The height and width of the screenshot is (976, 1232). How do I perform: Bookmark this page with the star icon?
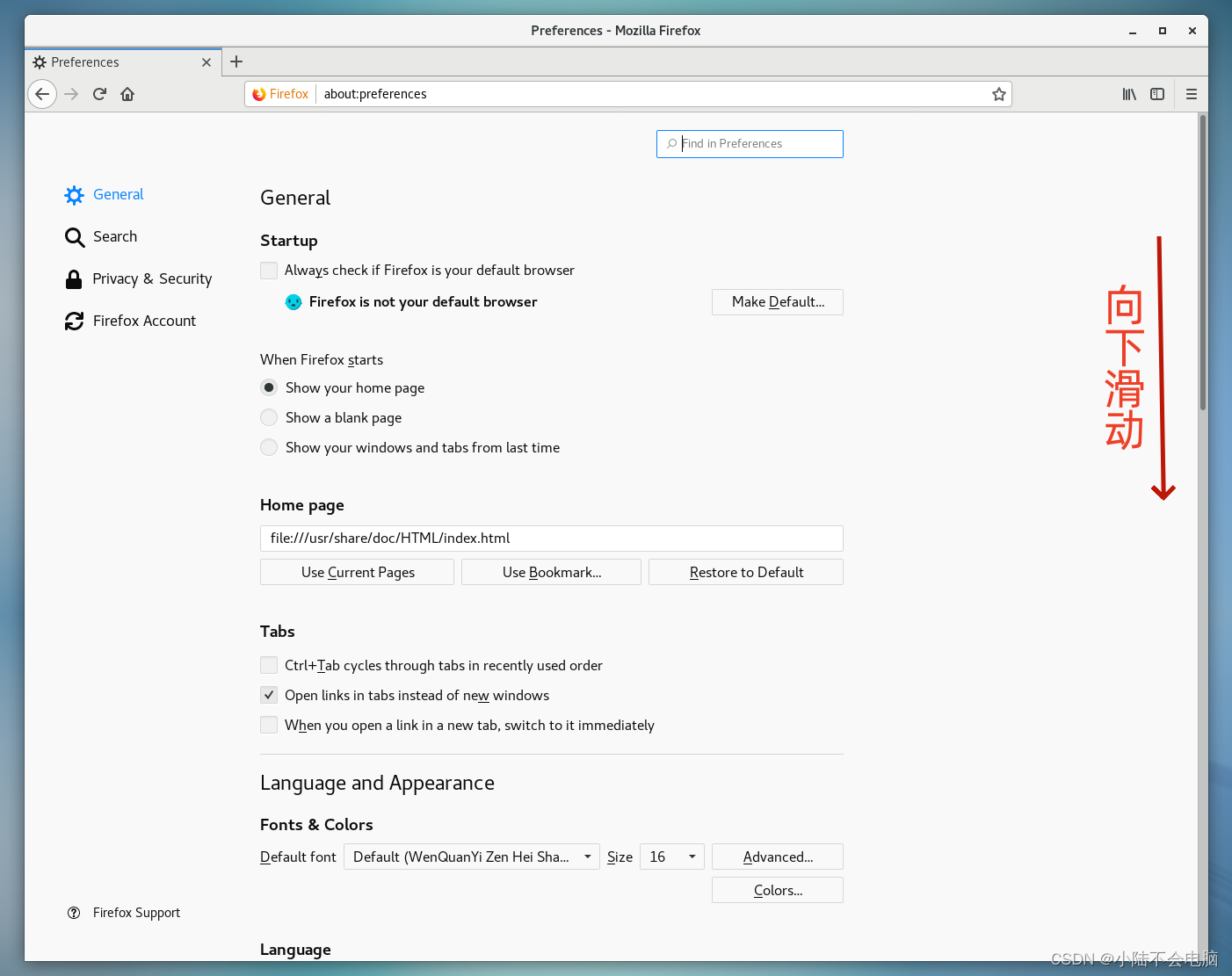pyautogui.click(x=999, y=94)
